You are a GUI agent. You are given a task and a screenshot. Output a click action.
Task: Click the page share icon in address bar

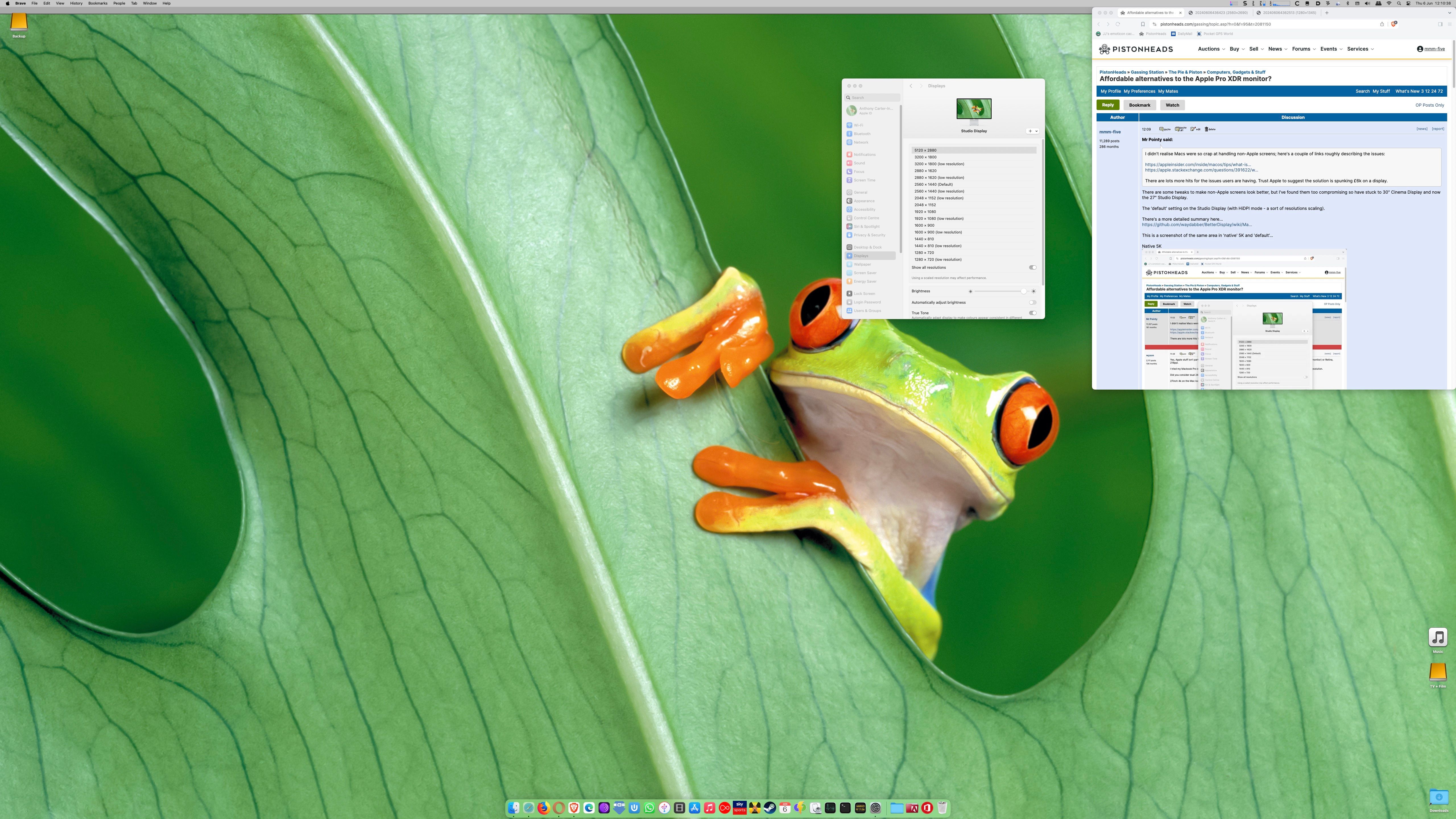(x=1381, y=24)
